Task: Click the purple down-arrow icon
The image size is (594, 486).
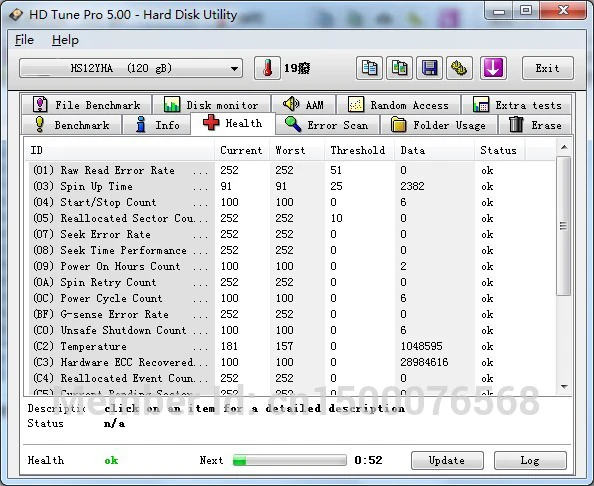Action: click(x=493, y=68)
